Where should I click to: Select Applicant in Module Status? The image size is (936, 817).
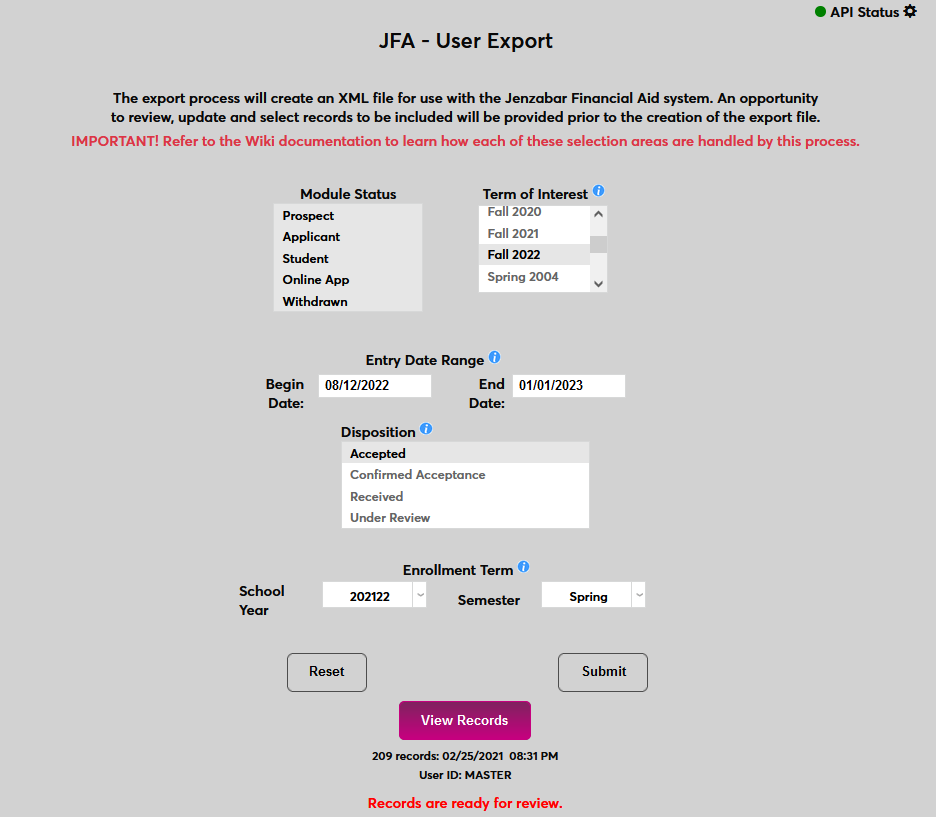(348, 237)
